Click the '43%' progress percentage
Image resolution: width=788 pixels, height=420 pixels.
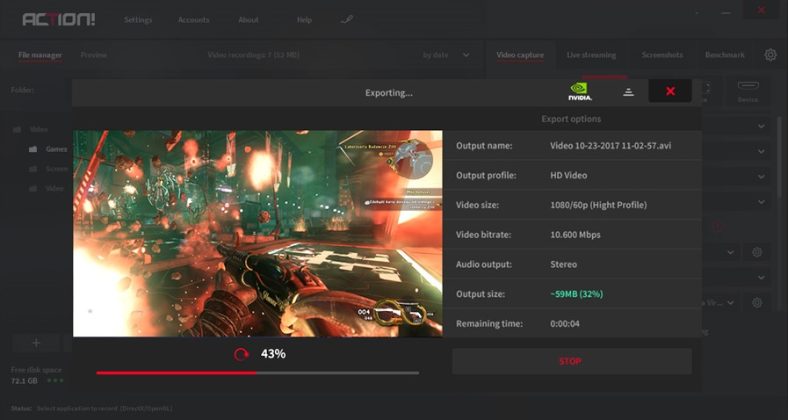coord(273,354)
